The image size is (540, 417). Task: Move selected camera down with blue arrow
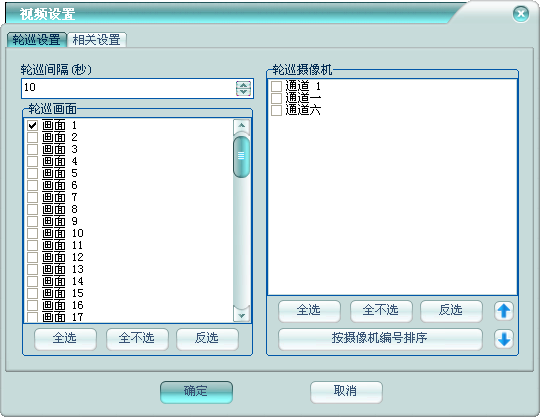pyautogui.click(x=504, y=339)
